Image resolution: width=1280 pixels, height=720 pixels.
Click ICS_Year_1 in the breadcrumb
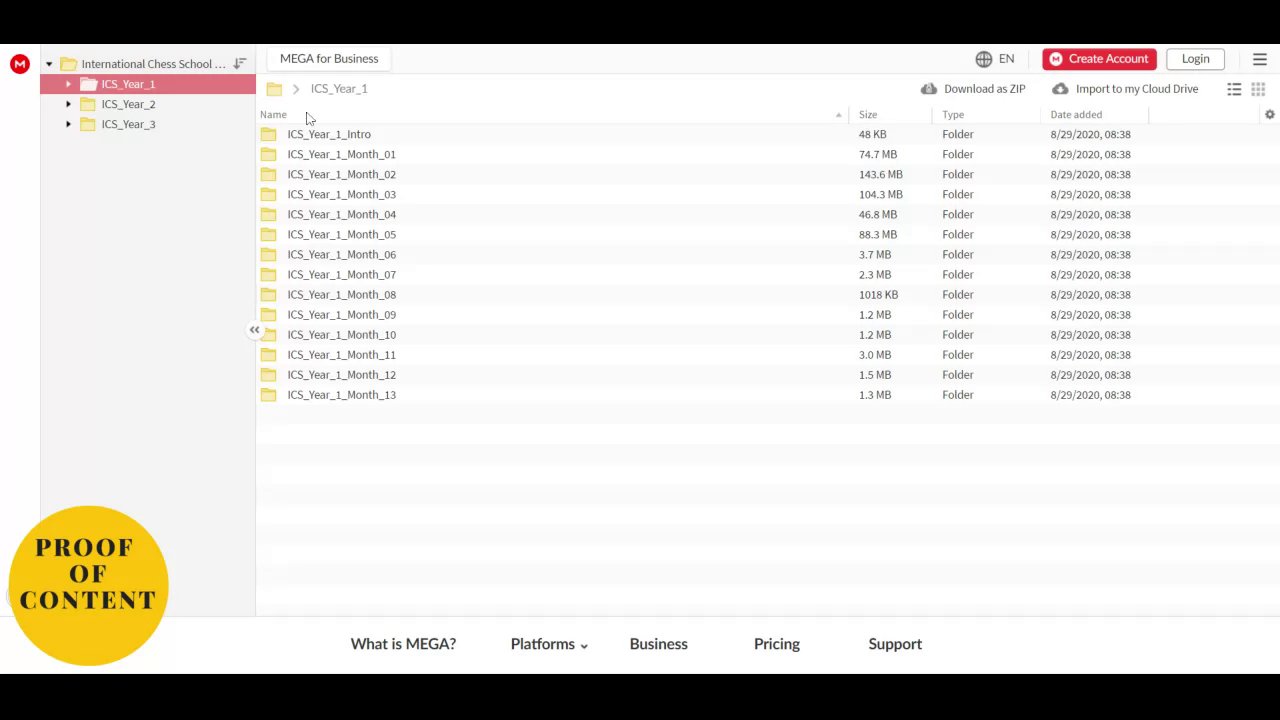tap(339, 89)
